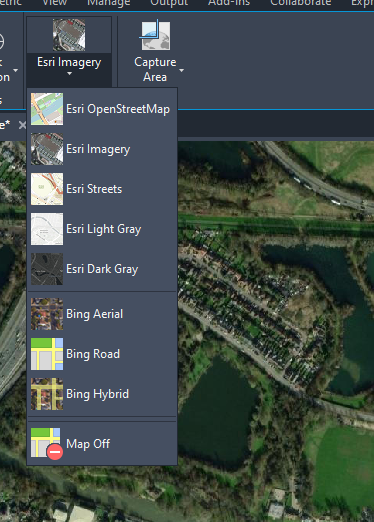
Task: Click the Esri Streets menu label
Action: point(94,189)
